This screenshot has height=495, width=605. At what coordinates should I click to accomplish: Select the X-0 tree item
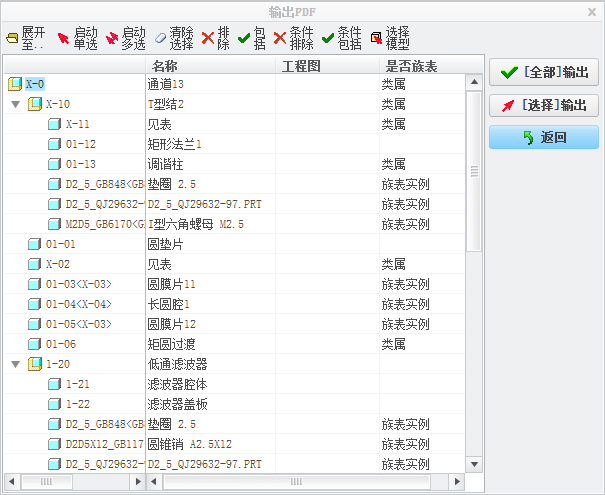[35, 84]
